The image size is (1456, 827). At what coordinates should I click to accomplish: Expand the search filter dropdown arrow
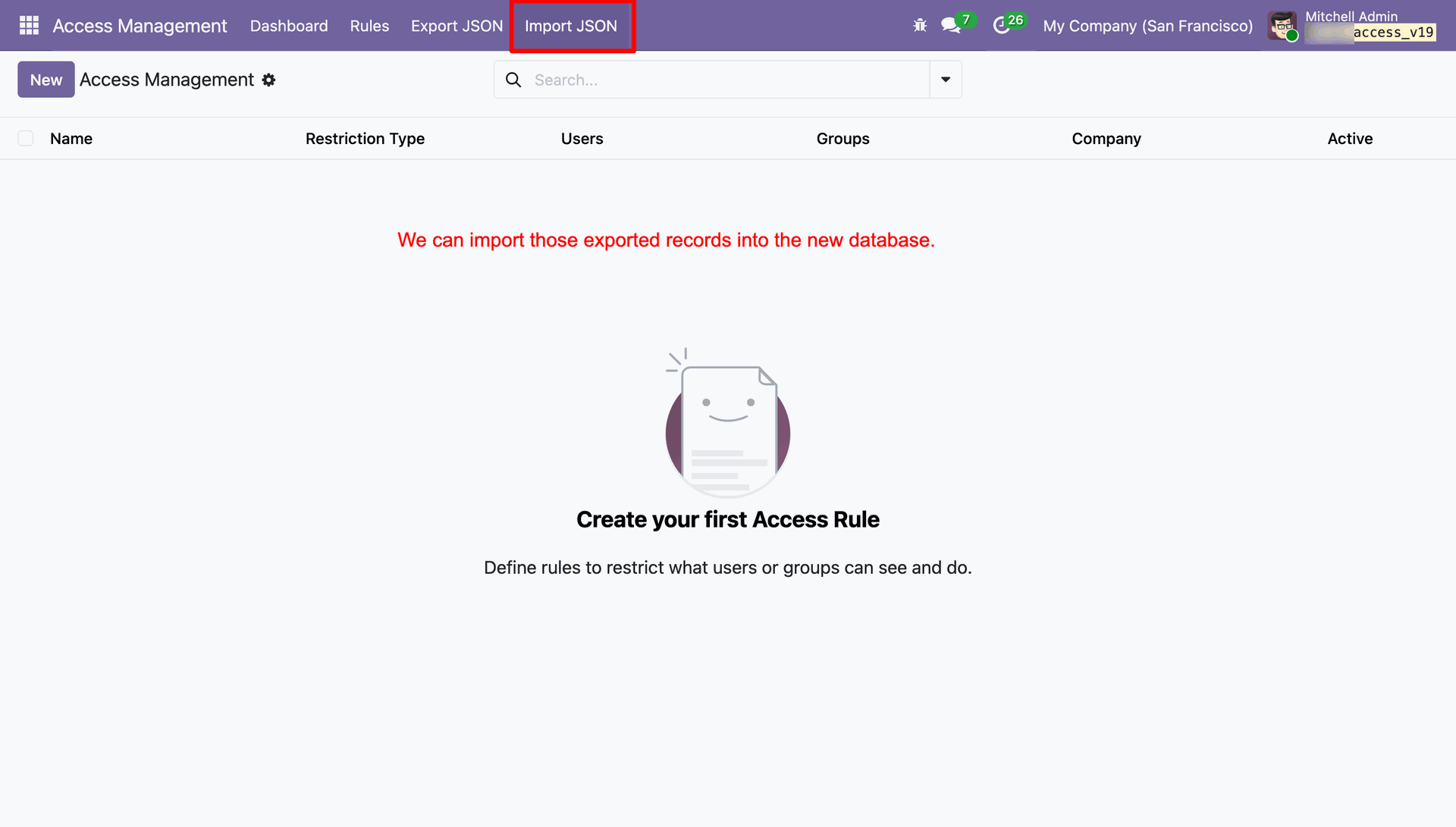(x=946, y=80)
